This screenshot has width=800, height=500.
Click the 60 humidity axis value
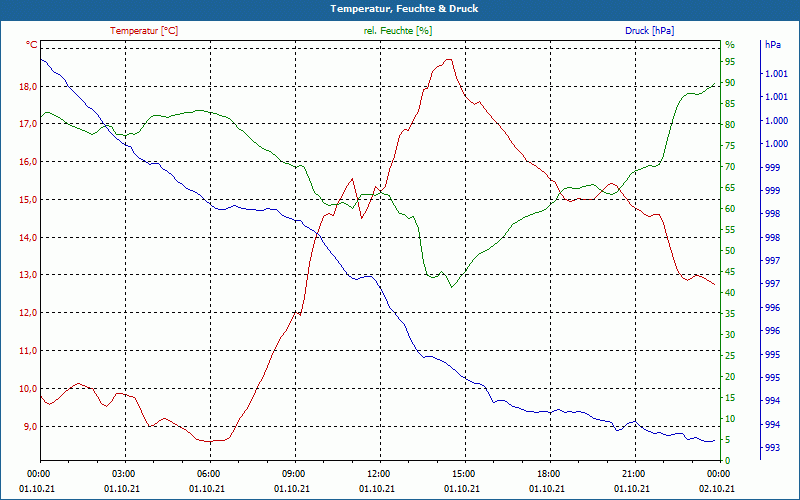pyautogui.click(x=730, y=209)
